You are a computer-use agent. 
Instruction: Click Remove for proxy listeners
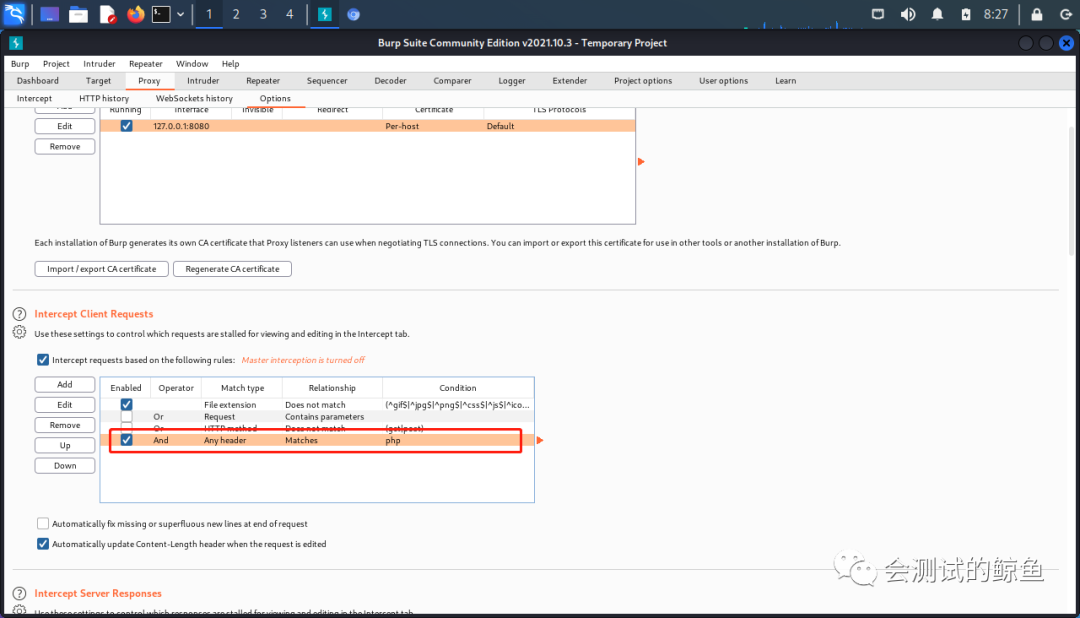point(65,146)
